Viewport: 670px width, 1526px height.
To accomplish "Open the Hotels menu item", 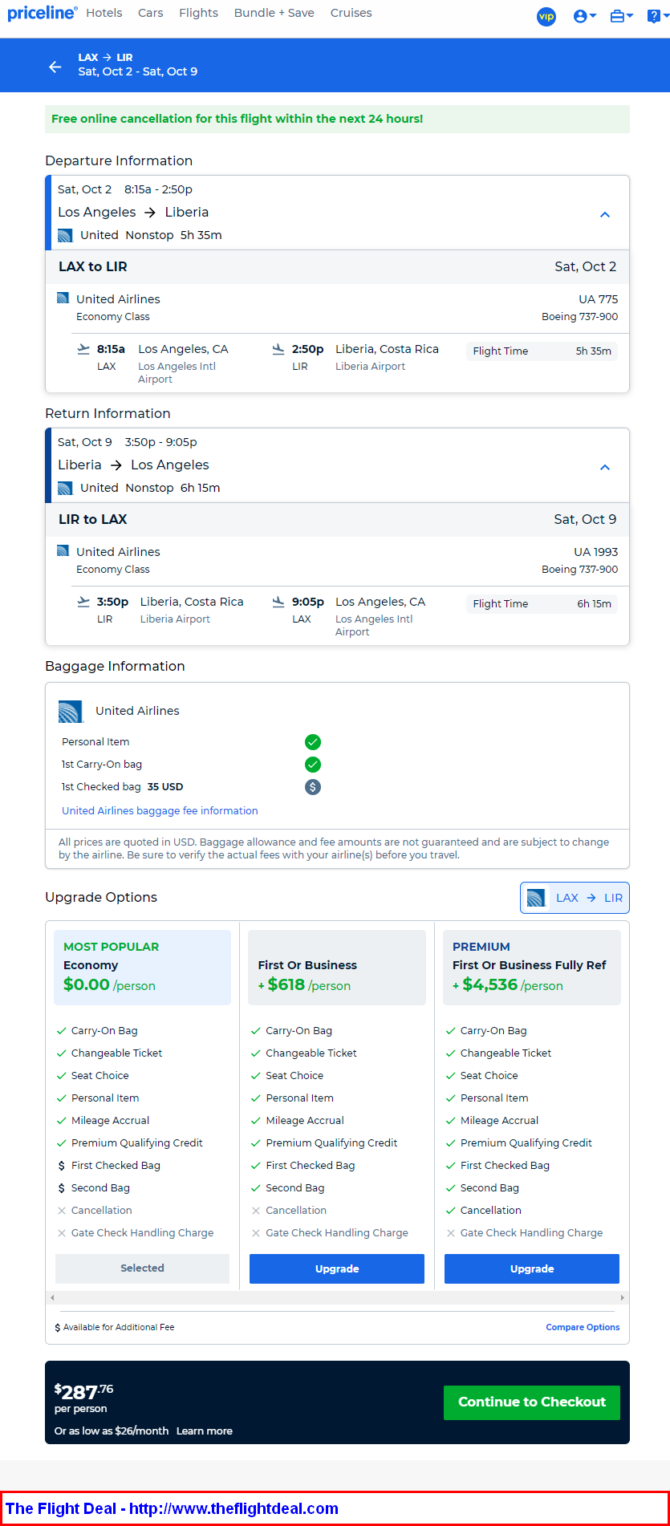I will click(104, 13).
